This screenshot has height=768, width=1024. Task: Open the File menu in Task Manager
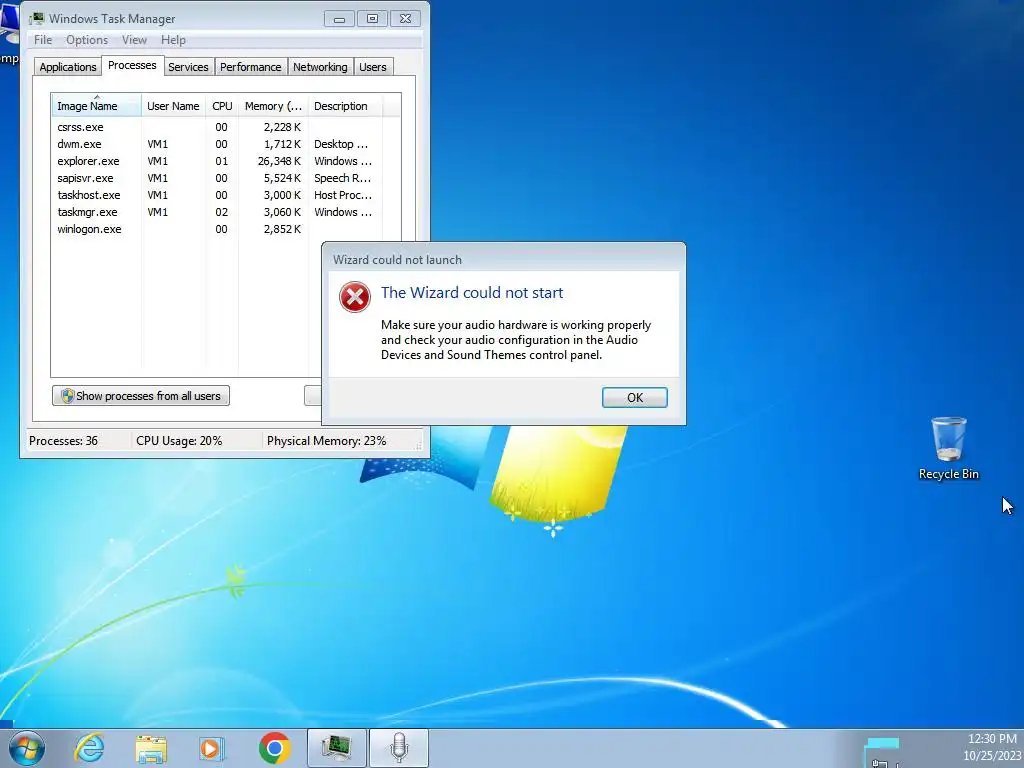click(x=43, y=40)
